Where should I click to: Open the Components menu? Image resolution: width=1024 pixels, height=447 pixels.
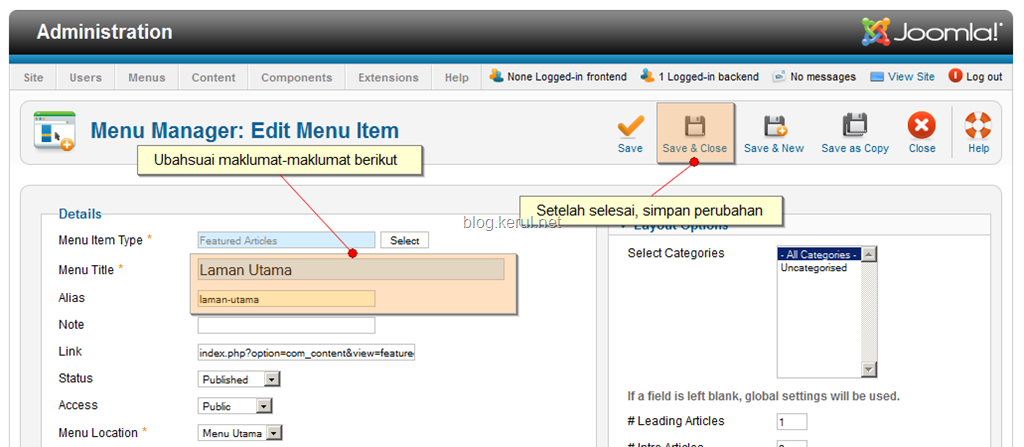[296, 77]
